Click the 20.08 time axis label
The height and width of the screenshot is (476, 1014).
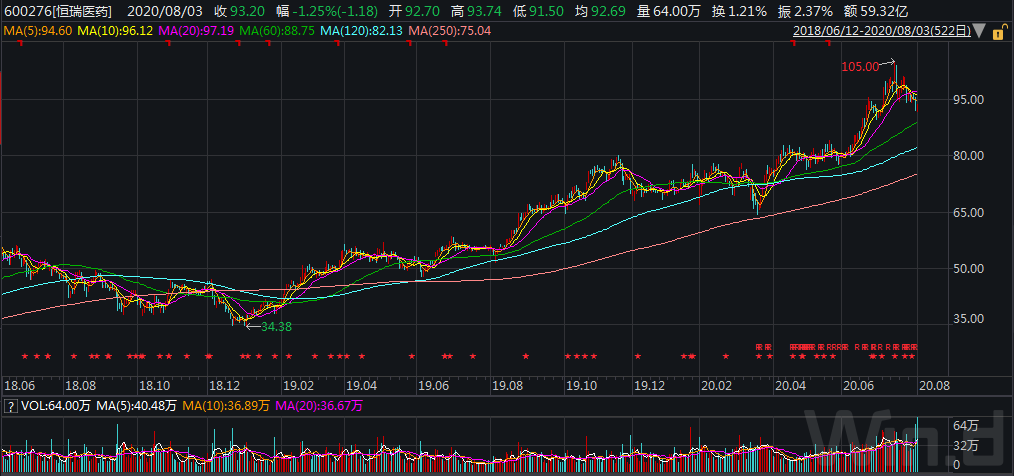(934, 386)
